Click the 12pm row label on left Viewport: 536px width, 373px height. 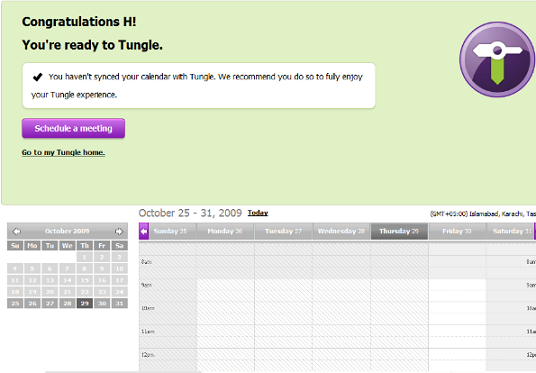[148, 355]
